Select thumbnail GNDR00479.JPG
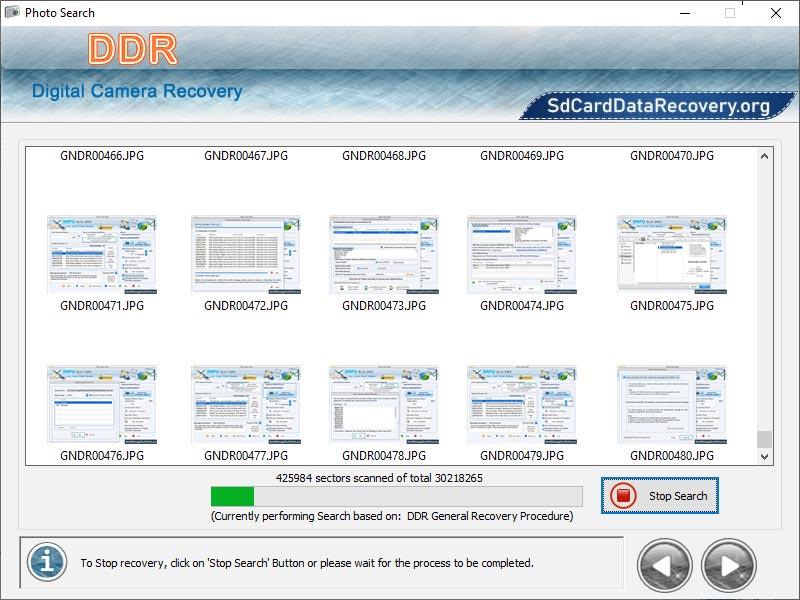 point(522,405)
